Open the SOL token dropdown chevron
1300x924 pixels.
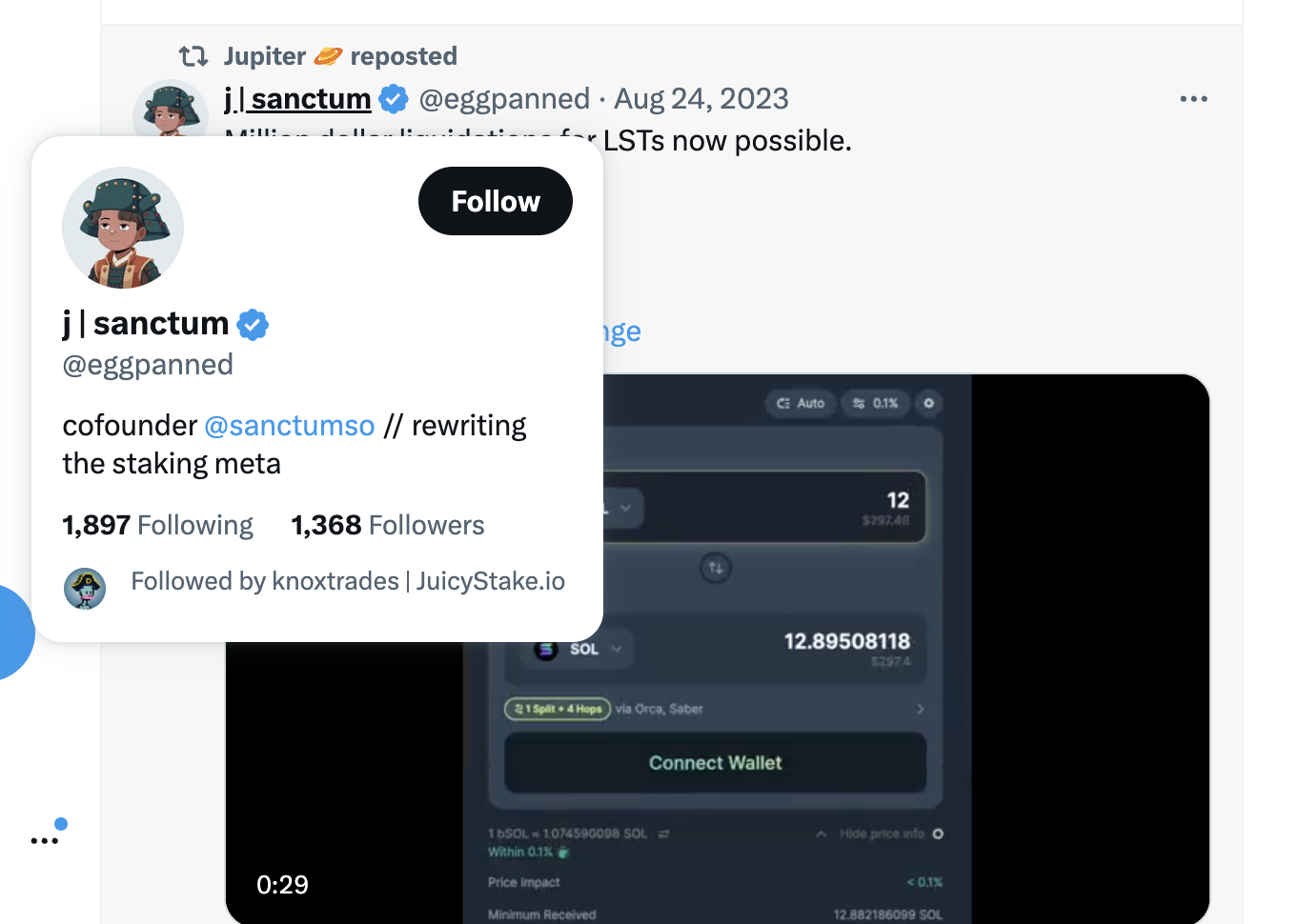click(617, 650)
